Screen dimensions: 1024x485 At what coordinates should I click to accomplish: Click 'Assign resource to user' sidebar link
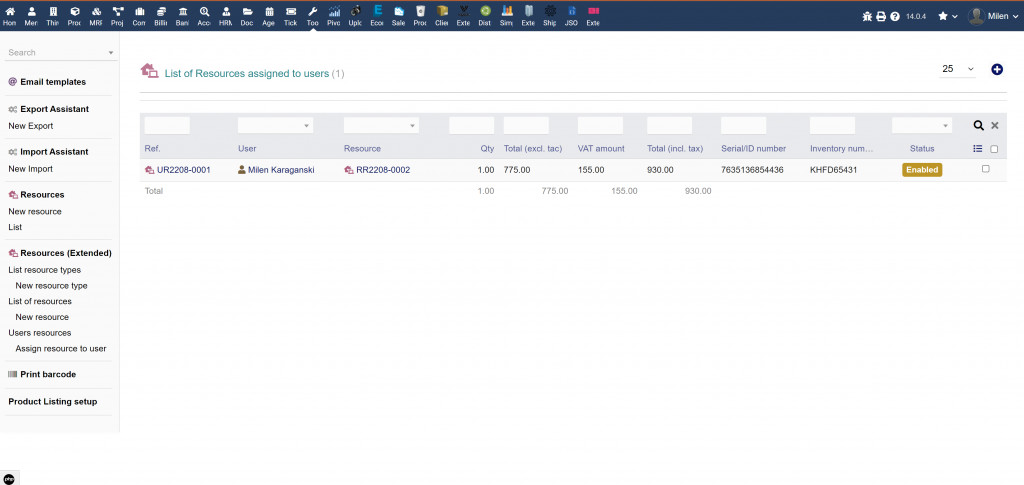(x=61, y=349)
